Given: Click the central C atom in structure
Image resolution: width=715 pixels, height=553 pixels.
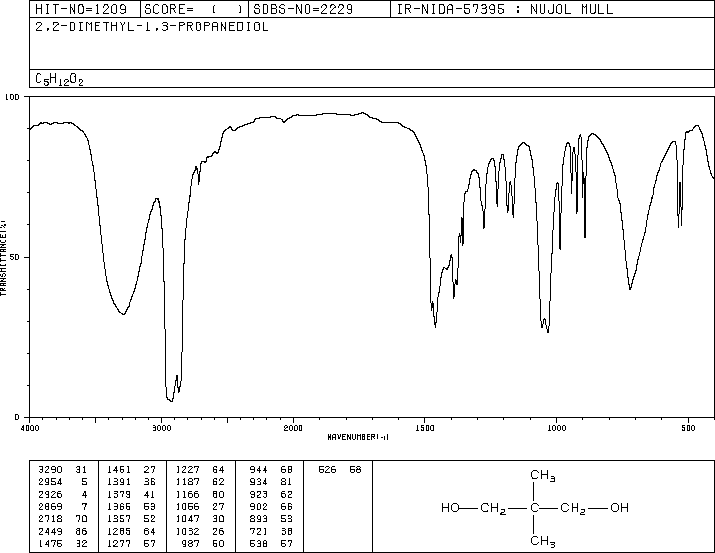Looking at the screenshot, I should [534, 507].
